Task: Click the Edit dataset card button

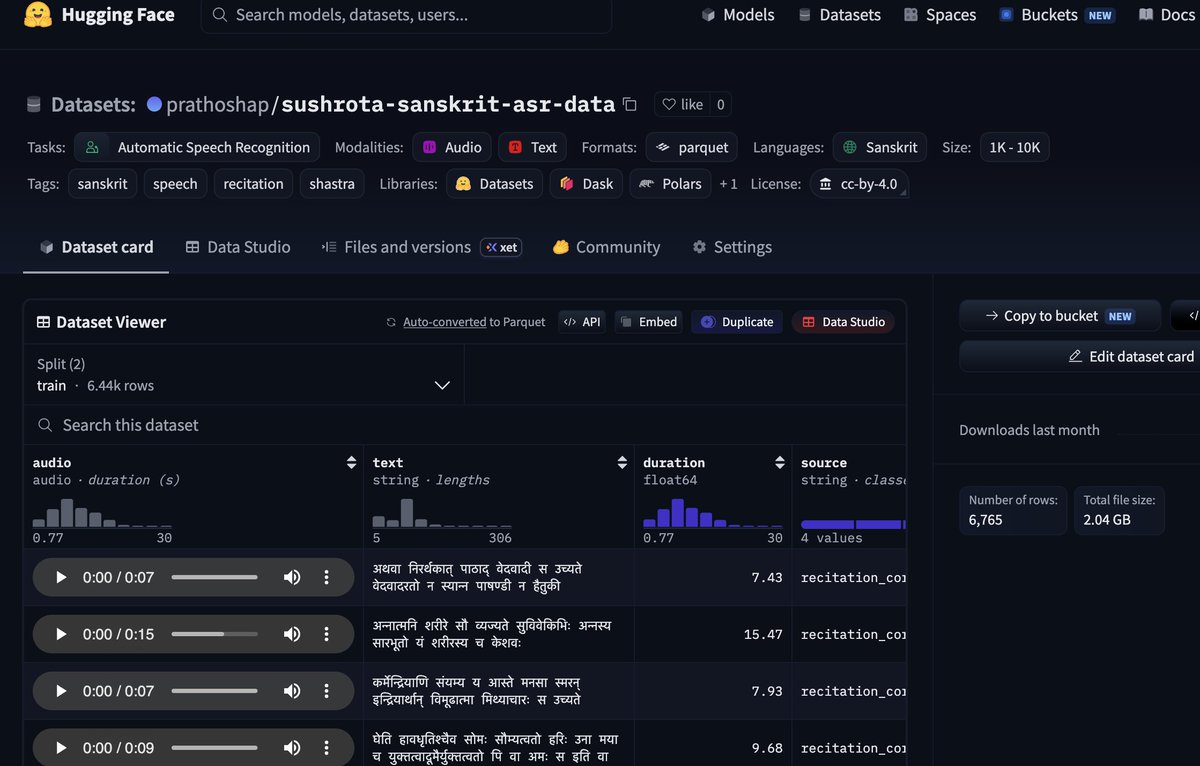Action: tap(1130, 356)
